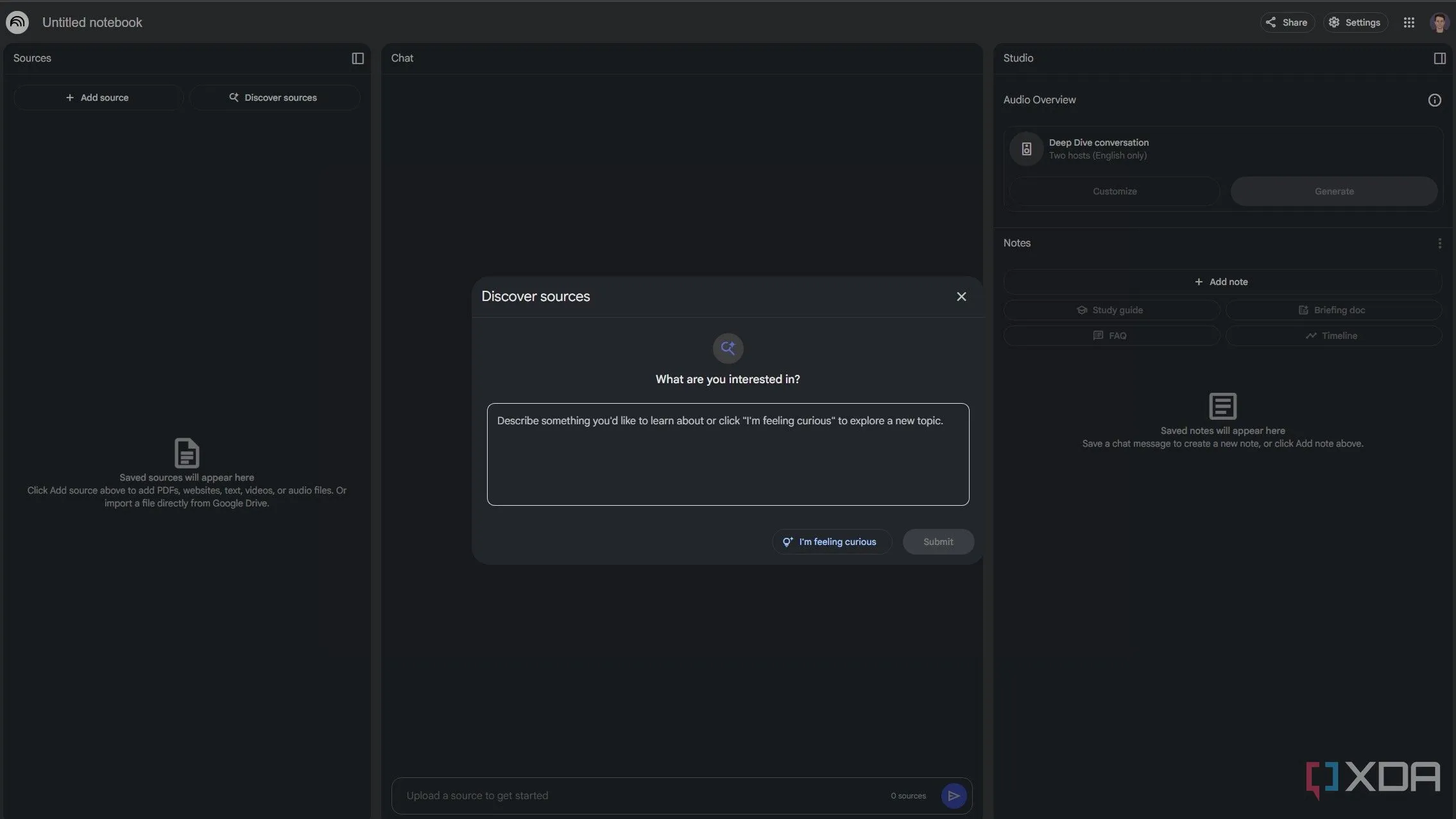Click the user profile avatar
The height and width of the screenshot is (819, 1456).
[1439, 22]
